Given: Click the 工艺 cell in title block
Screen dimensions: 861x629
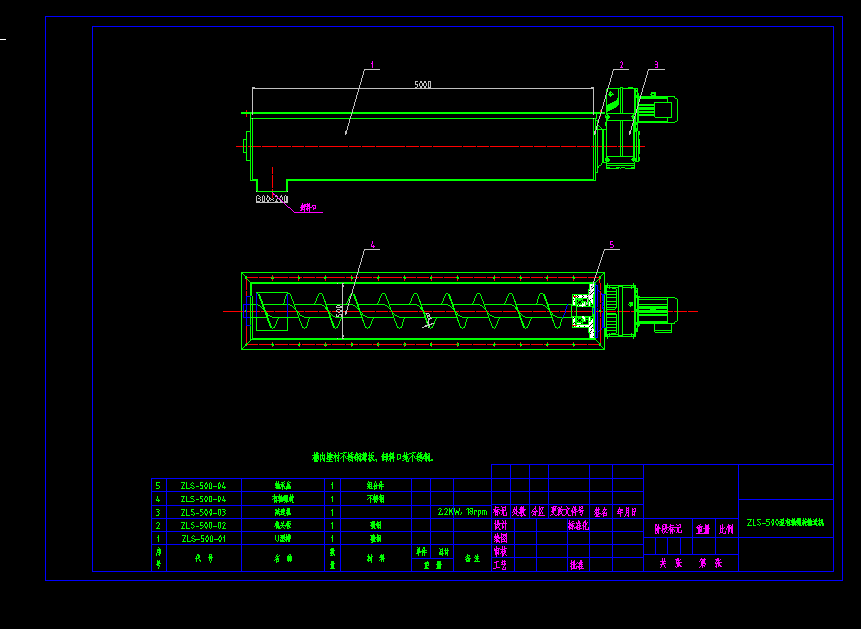Looking at the screenshot, I should point(500,565).
